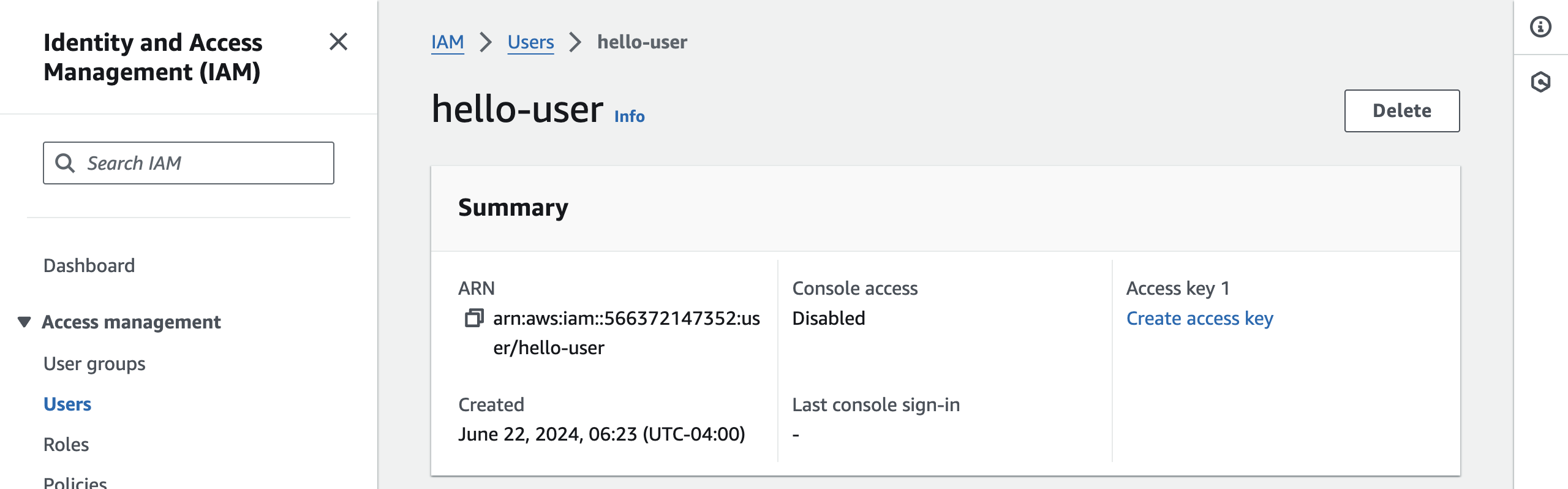Click the hello-user breadcrumb text
The width and height of the screenshot is (1568, 489).
point(642,42)
